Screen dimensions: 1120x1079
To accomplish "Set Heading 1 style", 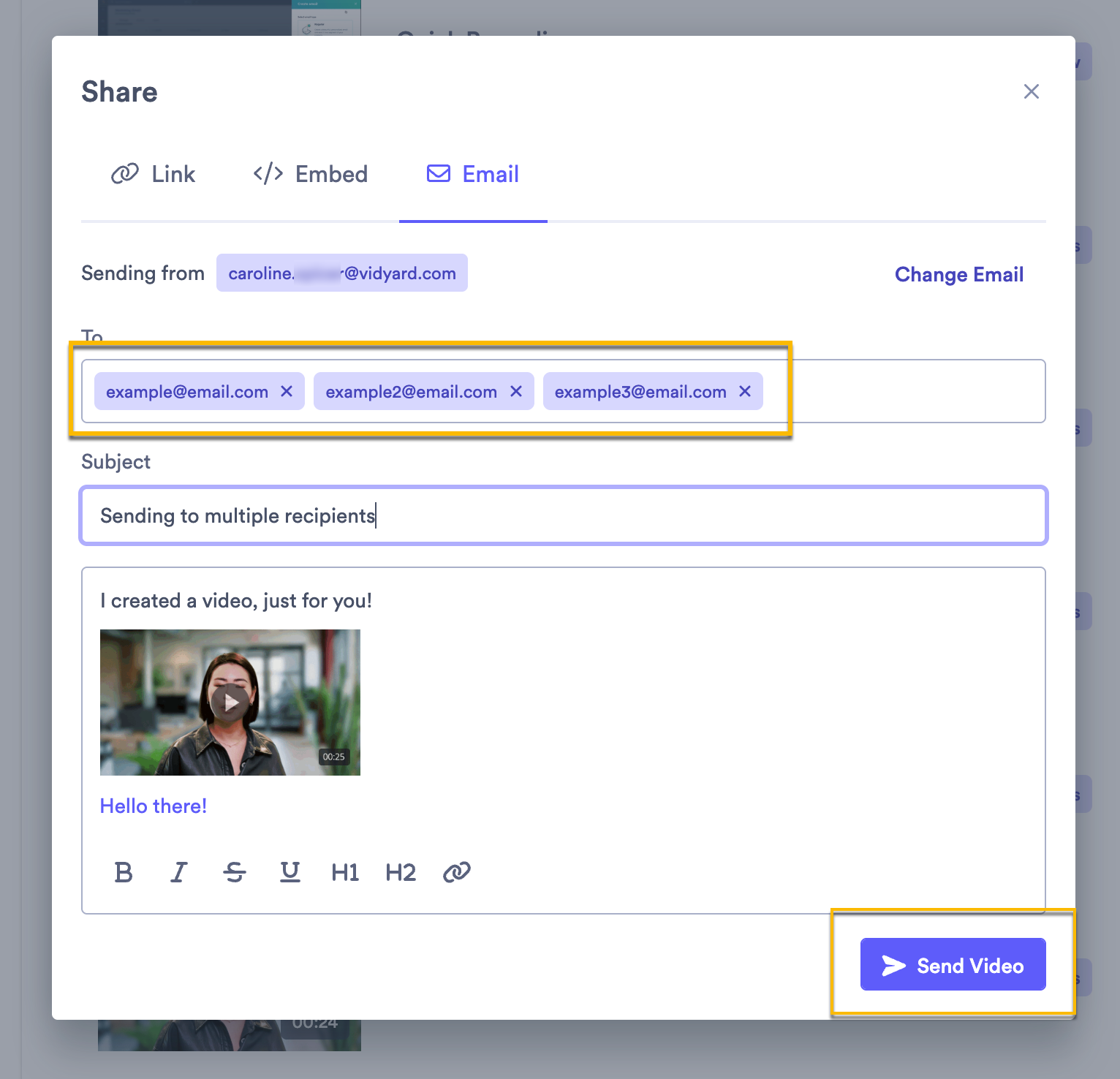I will [x=345, y=872].
